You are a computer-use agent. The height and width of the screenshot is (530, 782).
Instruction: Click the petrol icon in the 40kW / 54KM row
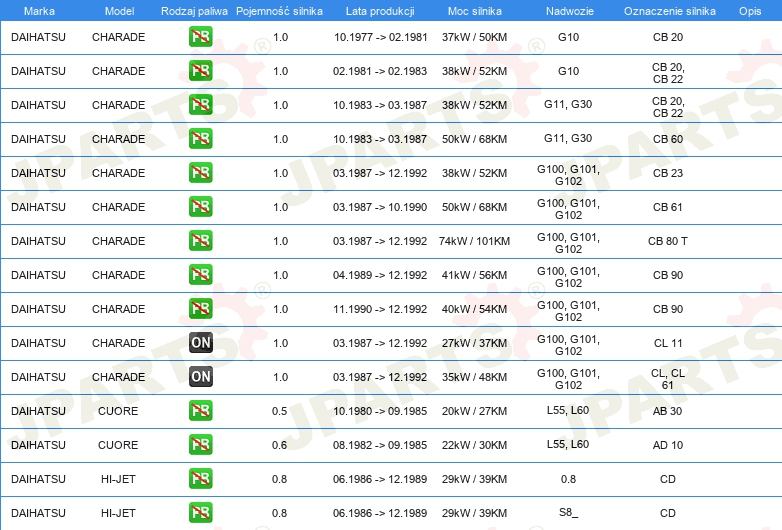(x=200, y=309)
